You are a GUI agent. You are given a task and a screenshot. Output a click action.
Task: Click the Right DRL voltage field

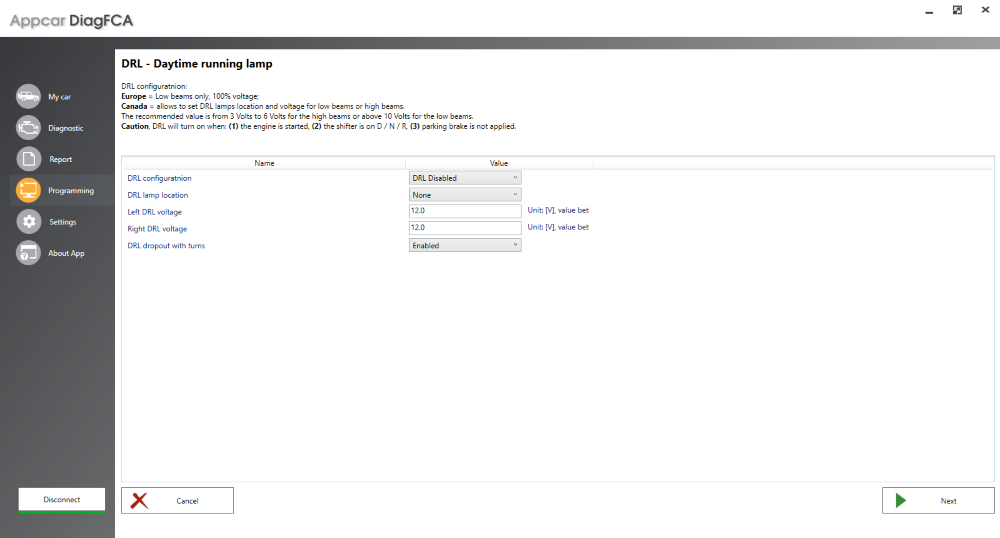(465, 229)
